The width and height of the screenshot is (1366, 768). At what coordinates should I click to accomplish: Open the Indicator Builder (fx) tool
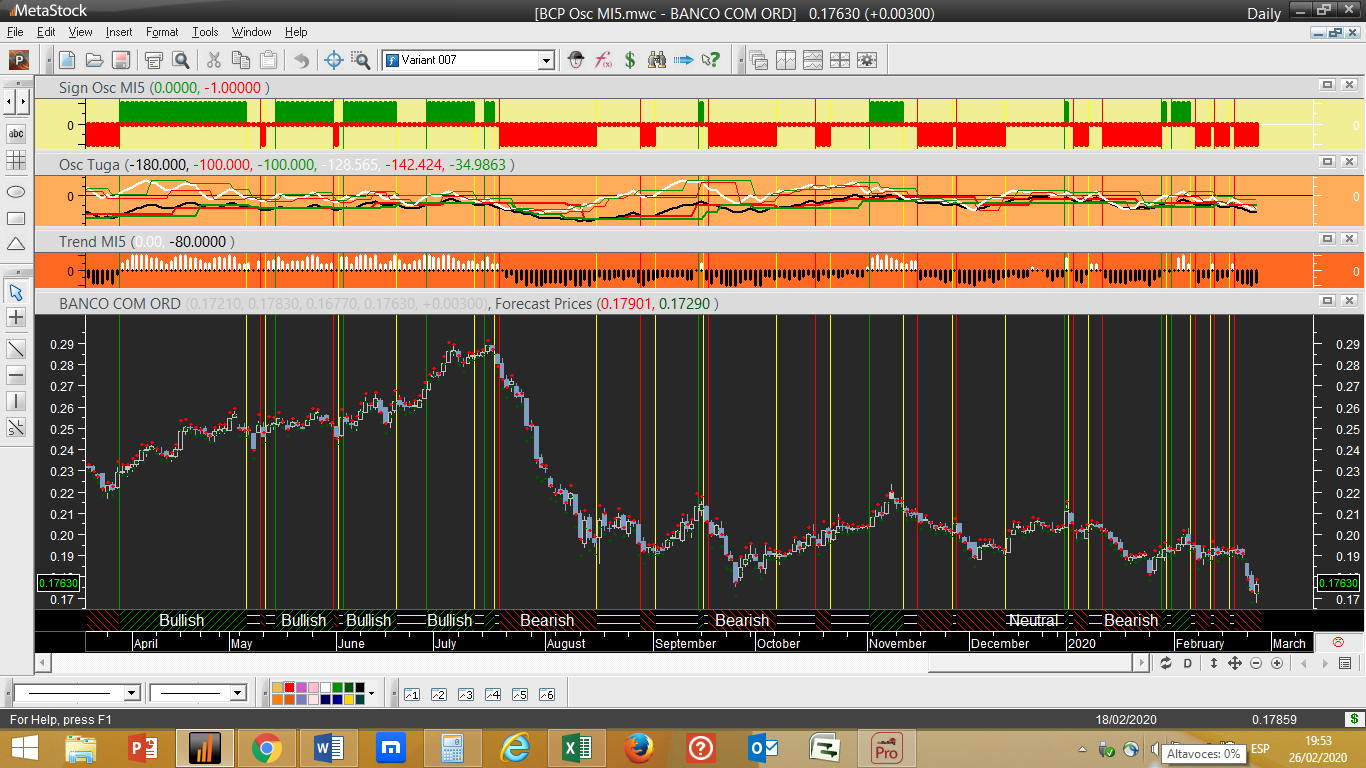tap(603, 60)
